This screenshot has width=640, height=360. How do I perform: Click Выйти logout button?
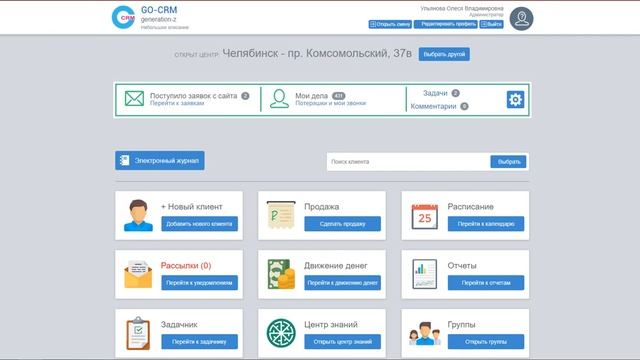click(x=491, y=24)
